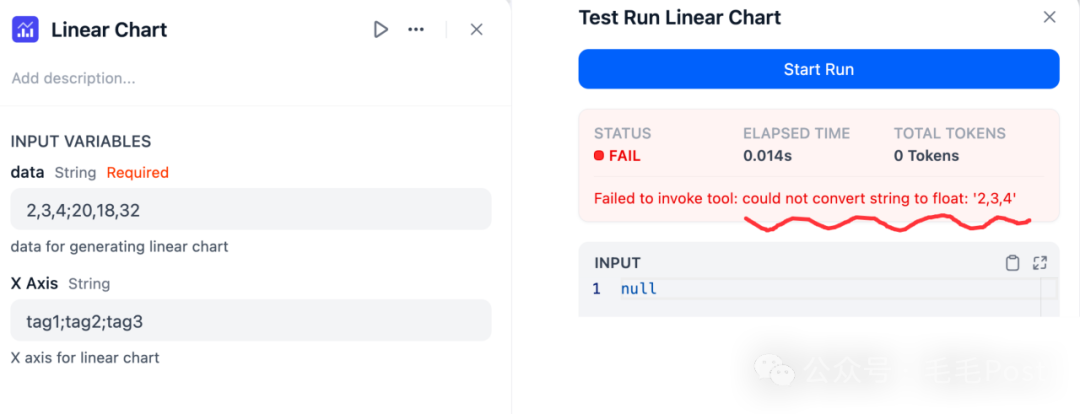Click the Test Run Linear Chart heading
1080x414 pixels.
pyautogui.click(x=680, y=17)
